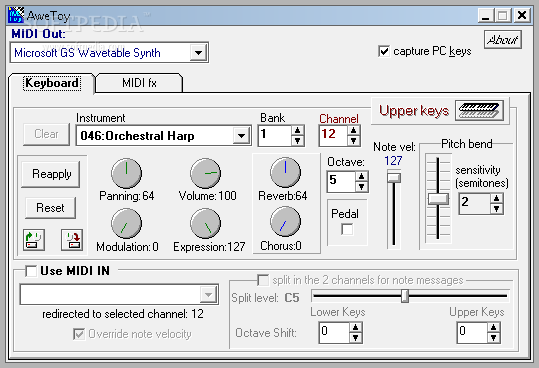Increase the Bank value
This screenshot has width=539, height=368.
pos(297,131)
